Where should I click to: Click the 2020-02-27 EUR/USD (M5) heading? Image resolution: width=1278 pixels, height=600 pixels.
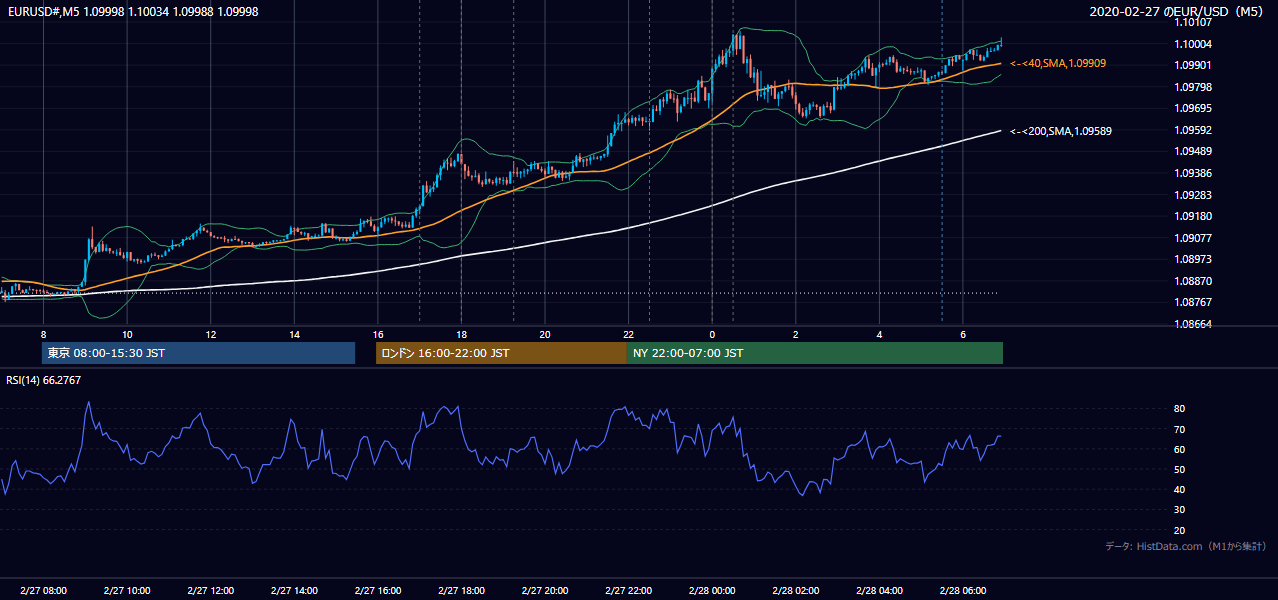pos(1178,12)
